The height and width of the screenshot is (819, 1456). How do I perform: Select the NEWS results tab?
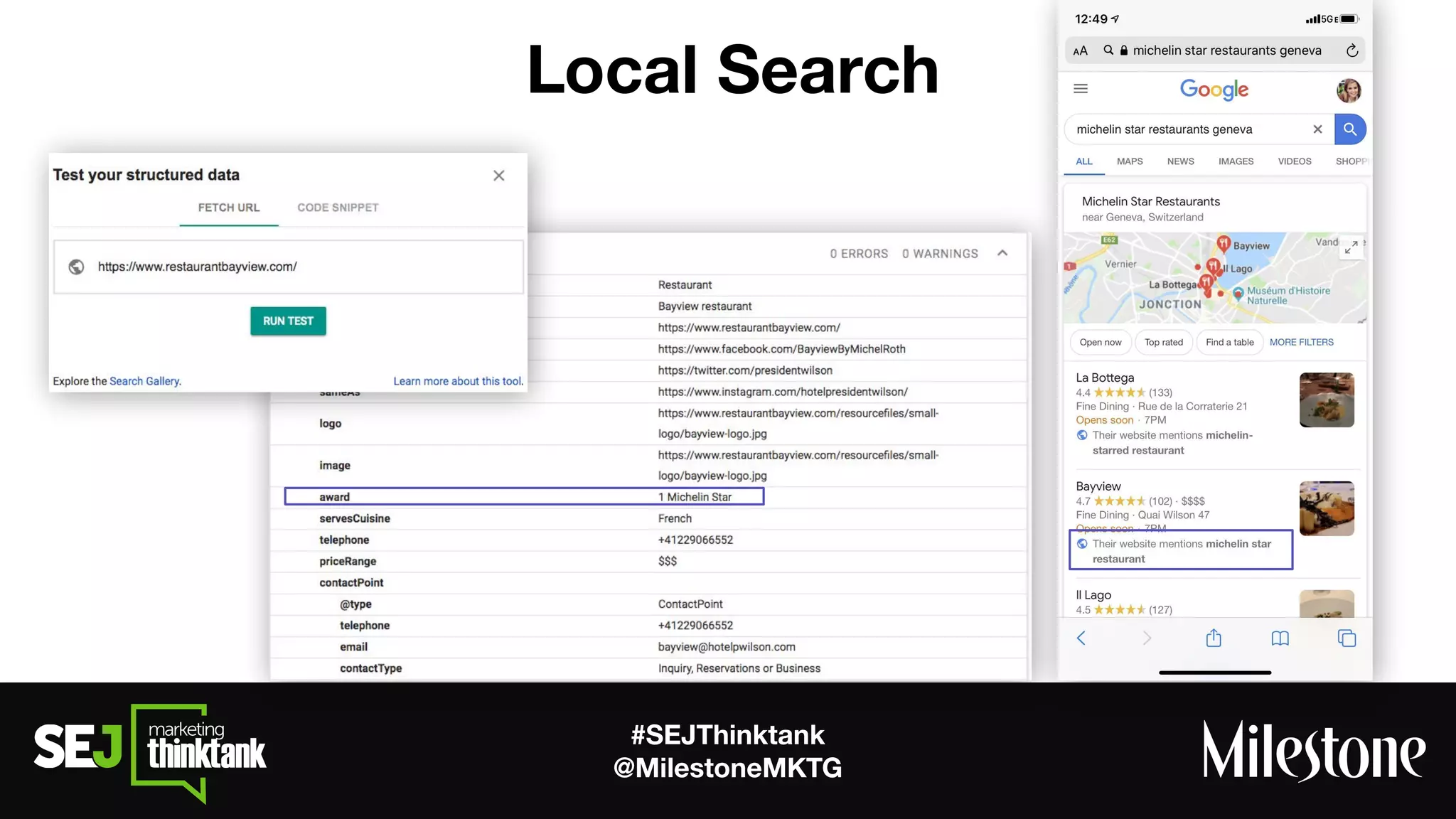click(x=1180, y=161)
